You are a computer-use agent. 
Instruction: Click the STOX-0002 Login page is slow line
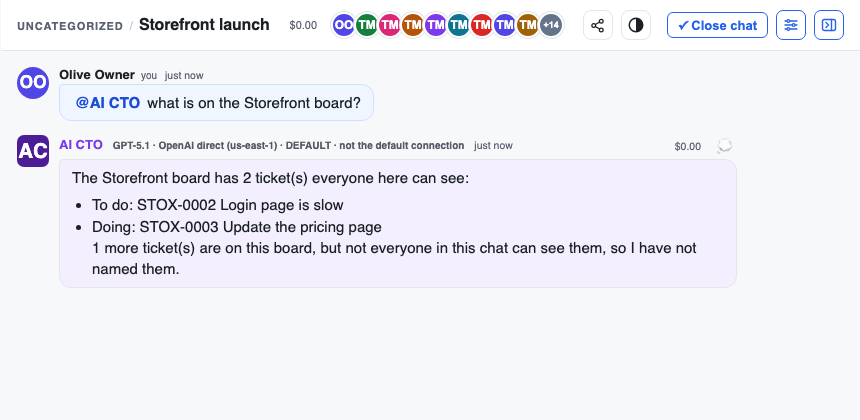pos(218,205)
